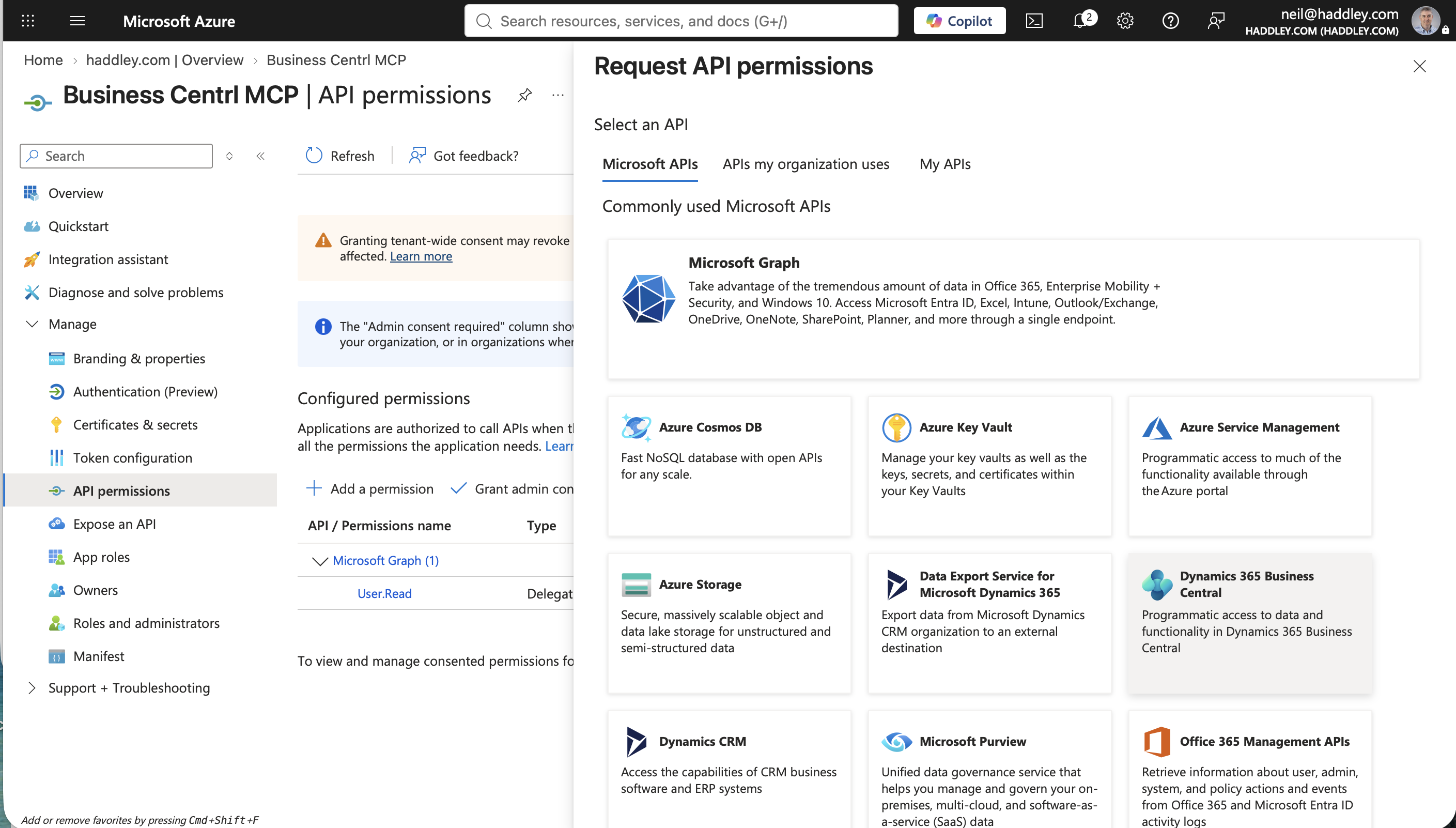Viewport: 1456px width, 828px height.
Task: Open Expose an API
Action: (114, 524)
